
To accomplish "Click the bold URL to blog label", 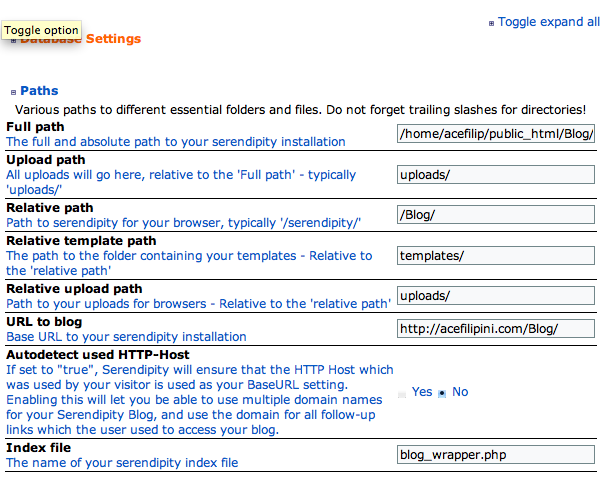I will pyautogui.click(x=44, y=322).
